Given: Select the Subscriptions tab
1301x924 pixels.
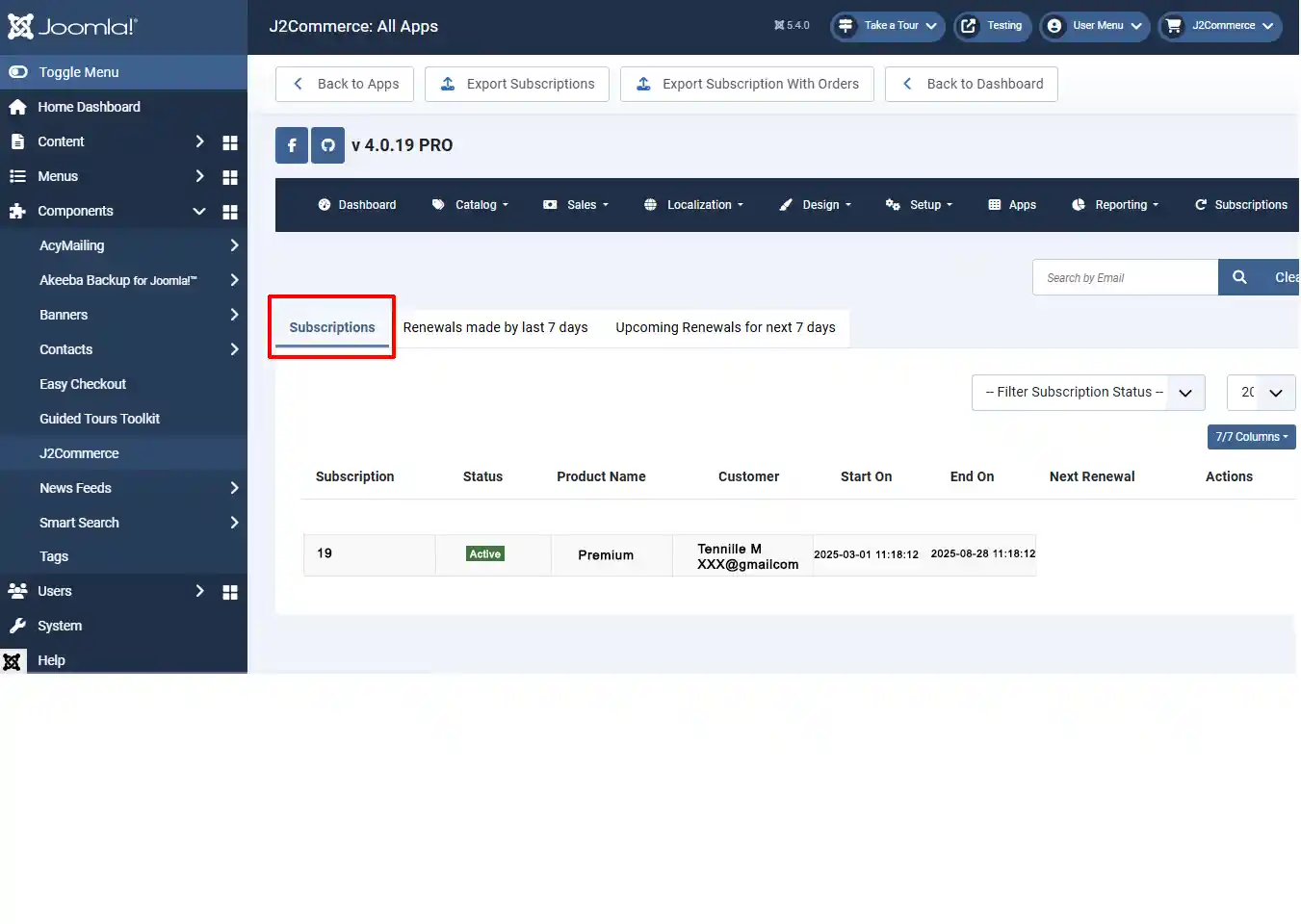Looking at the screenshot, I should tap(332, 327).
